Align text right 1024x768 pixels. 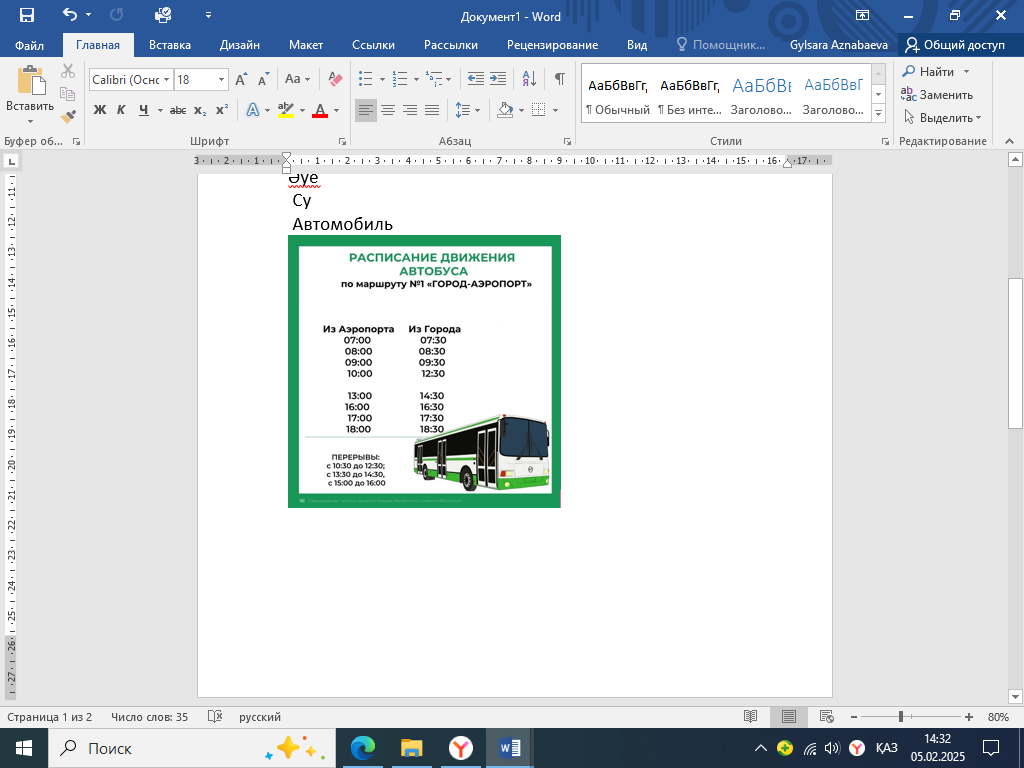tap(410, 110)
